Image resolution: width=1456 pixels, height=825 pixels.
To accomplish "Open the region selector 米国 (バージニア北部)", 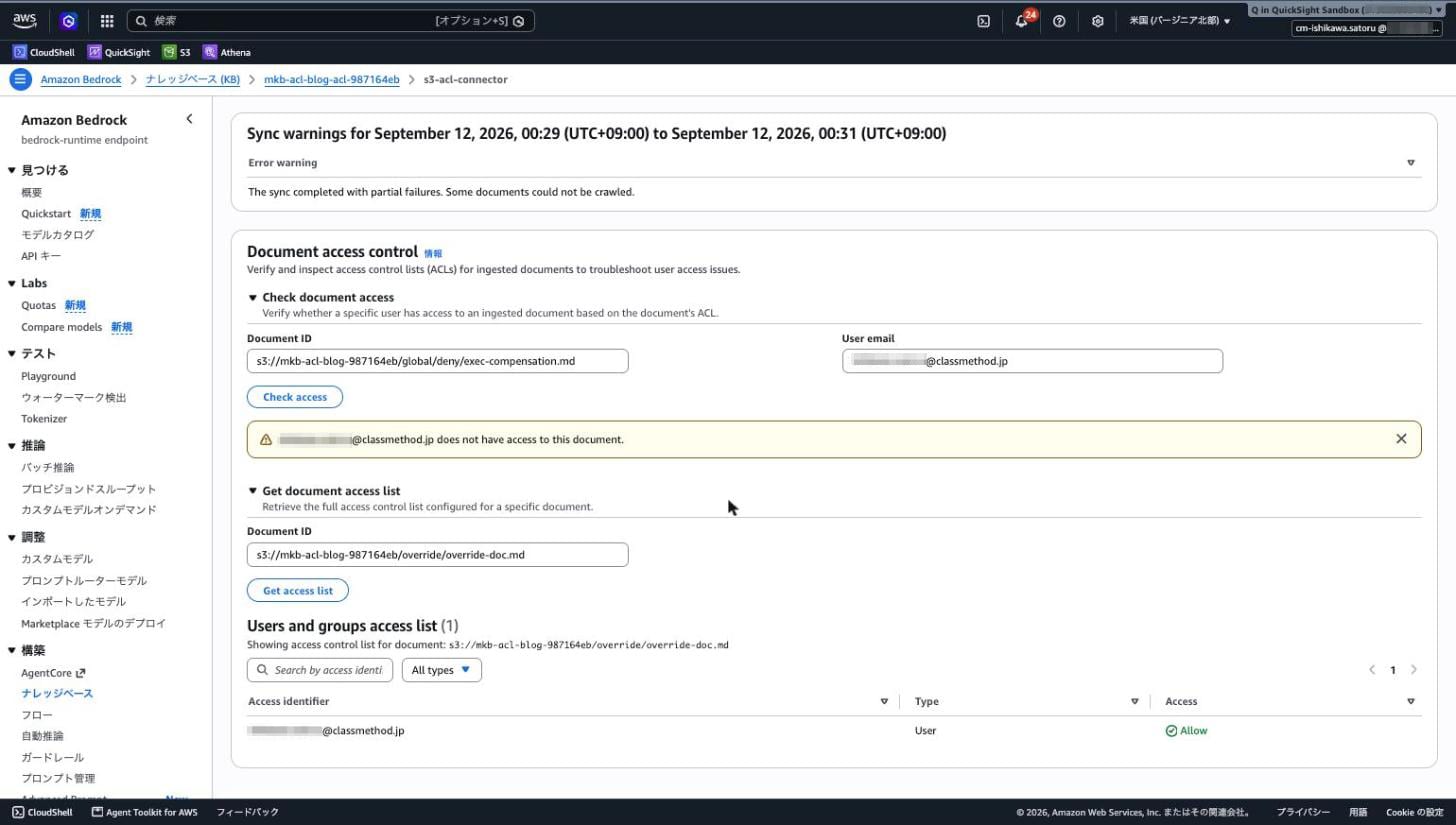I will [x=1180, y=21].
